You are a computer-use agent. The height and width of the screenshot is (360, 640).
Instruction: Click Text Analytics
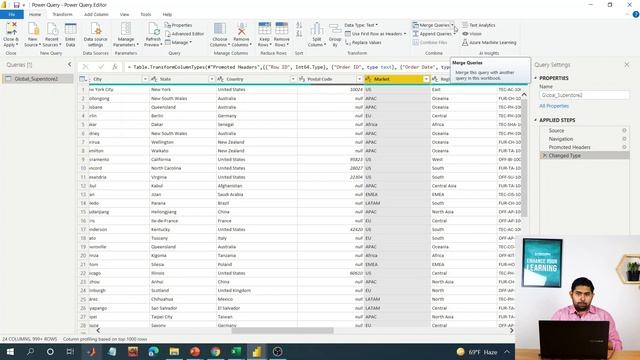pos(478,25)
